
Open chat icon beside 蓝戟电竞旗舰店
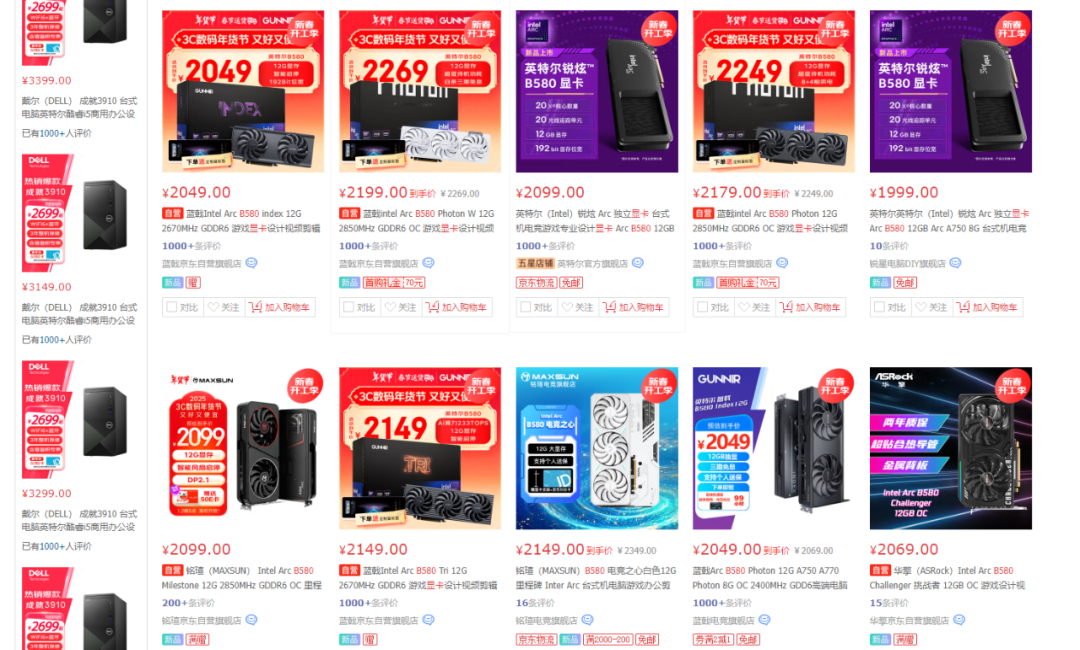pos(765,620)
